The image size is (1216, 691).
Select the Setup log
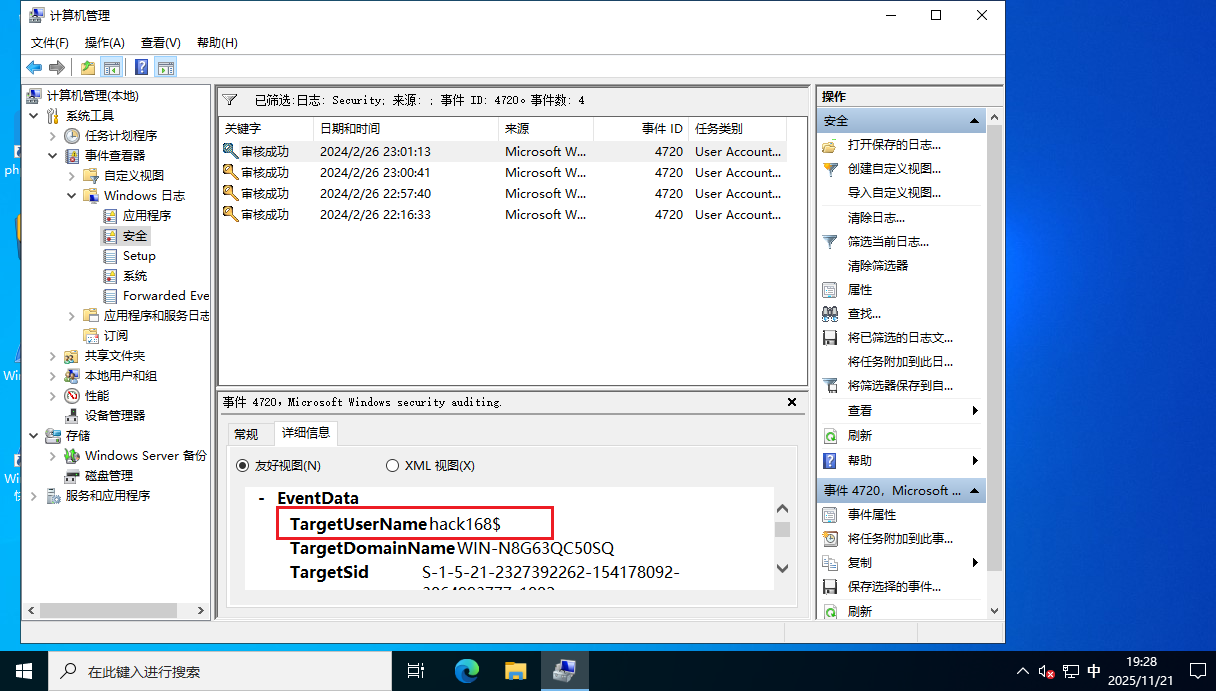click(139, 256)
